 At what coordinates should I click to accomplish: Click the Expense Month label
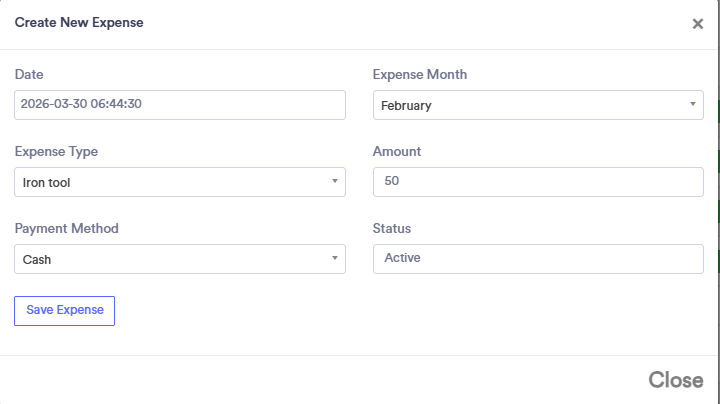point(419,74)
